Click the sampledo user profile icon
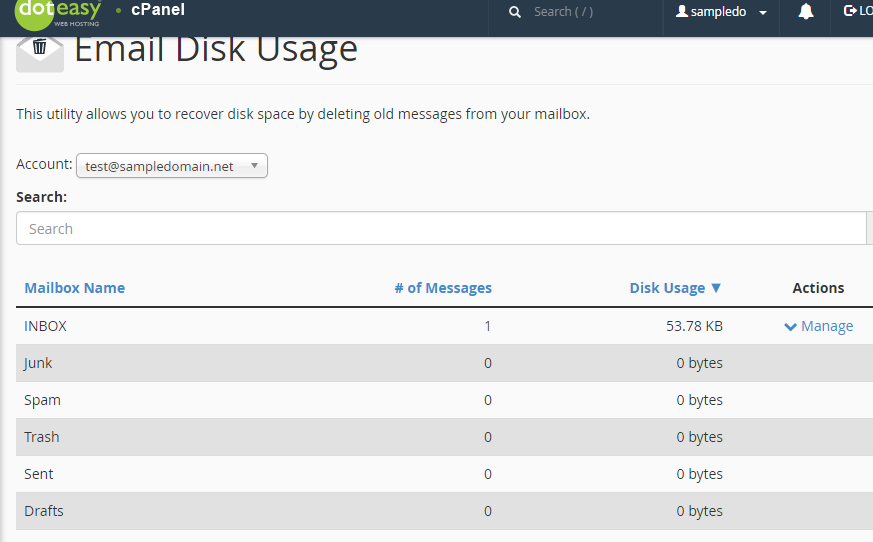Screen dimensions: 873x542 (681, 11)
